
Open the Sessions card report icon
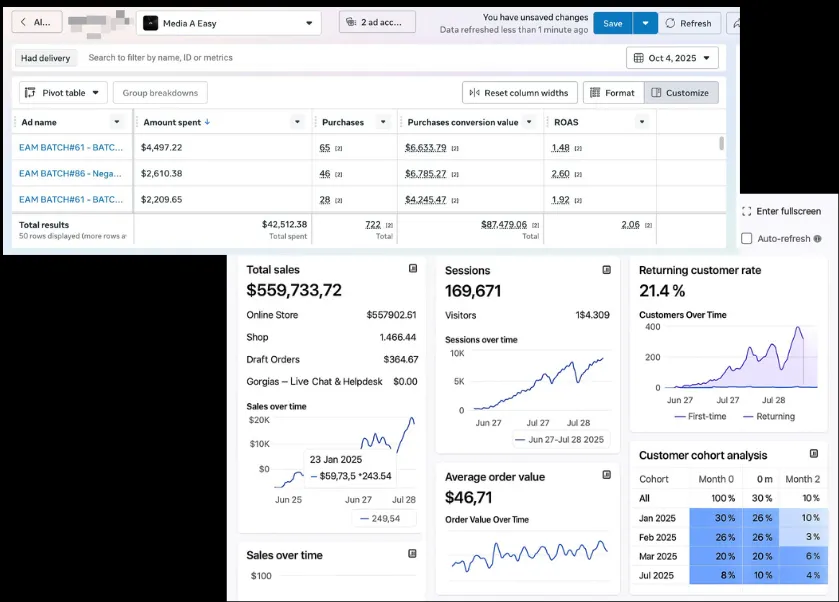pyautogui.click(x=606, y=270)
